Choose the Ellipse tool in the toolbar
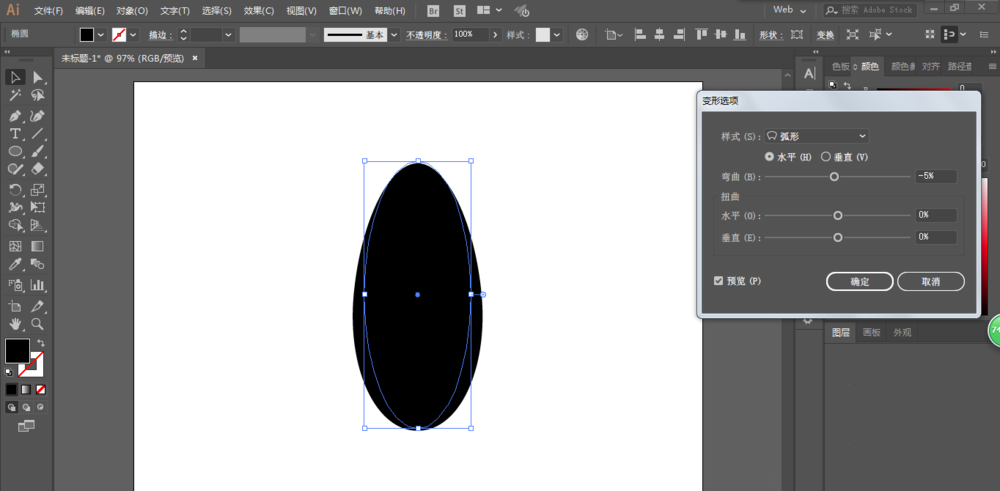Viewport: 1000px width, 491px height. coord(15,152)
